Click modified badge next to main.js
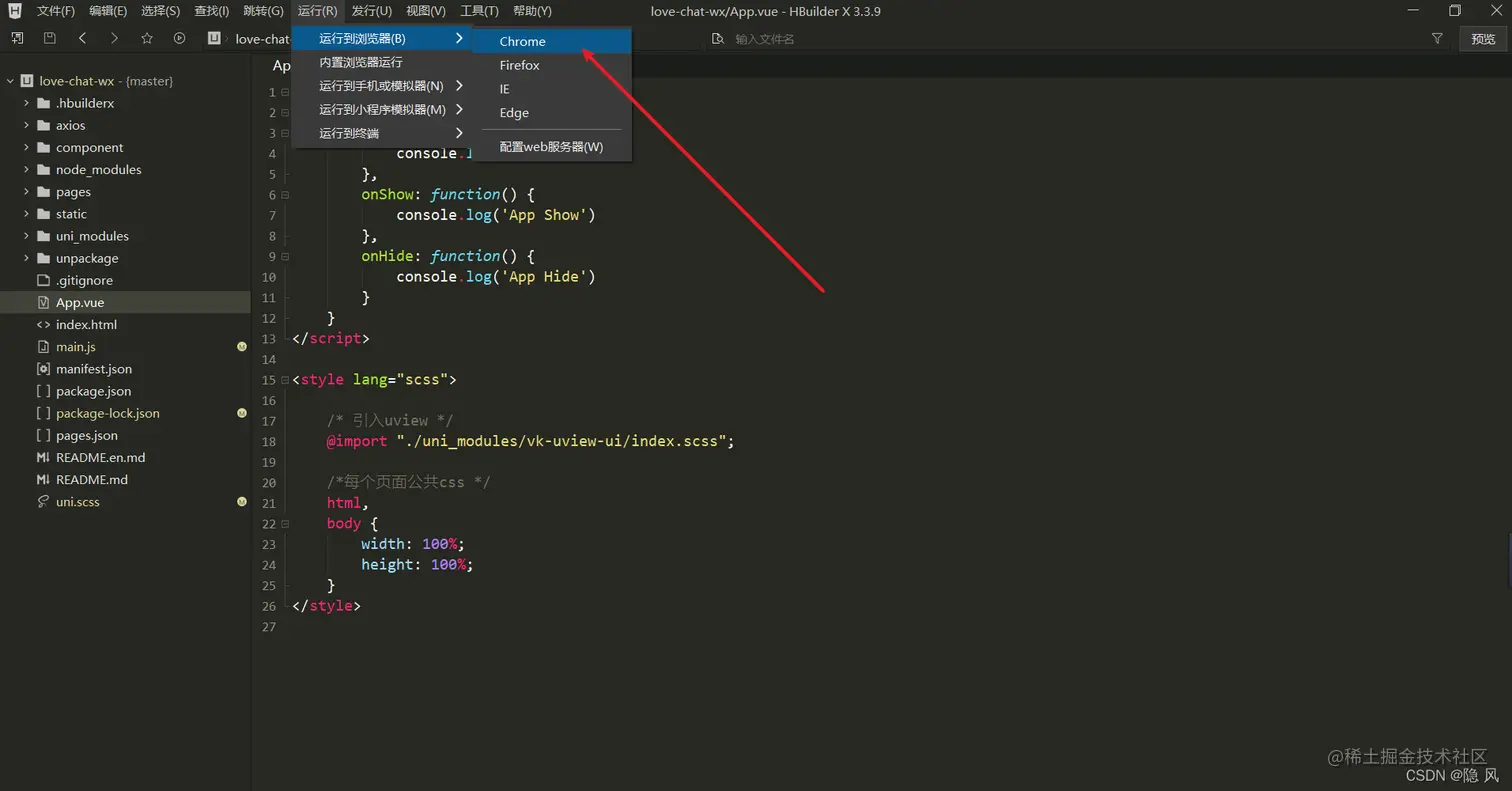 click(242, 347)
